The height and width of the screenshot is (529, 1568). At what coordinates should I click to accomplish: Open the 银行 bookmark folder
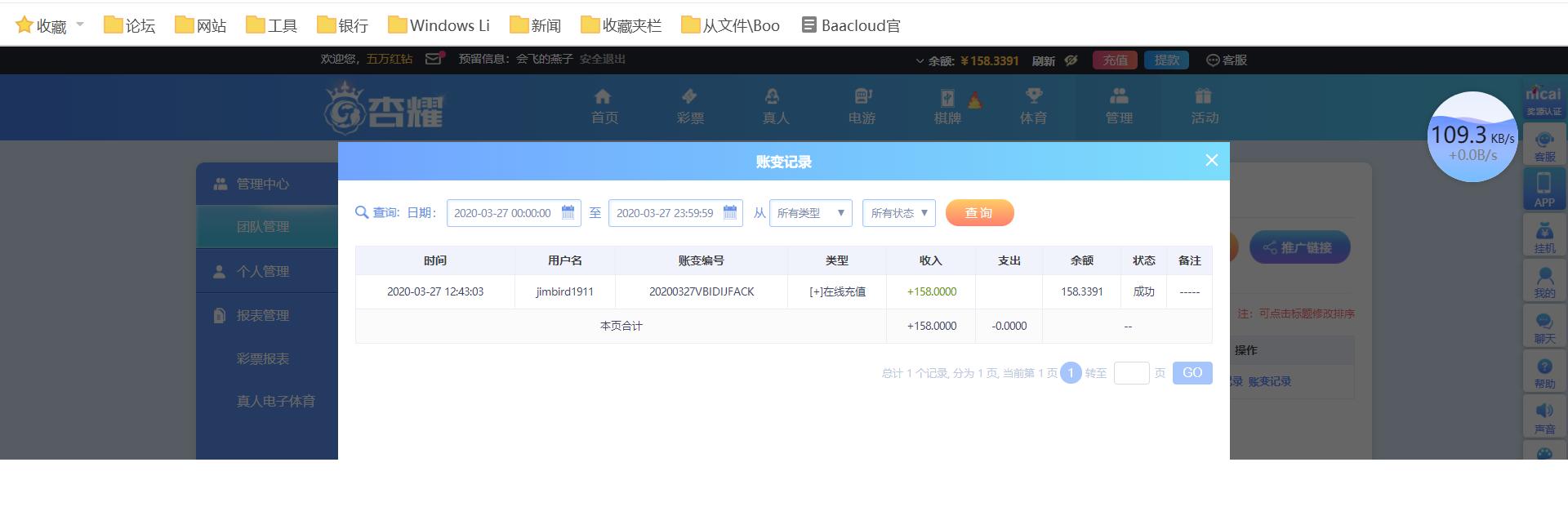click(x=342, y=25)
